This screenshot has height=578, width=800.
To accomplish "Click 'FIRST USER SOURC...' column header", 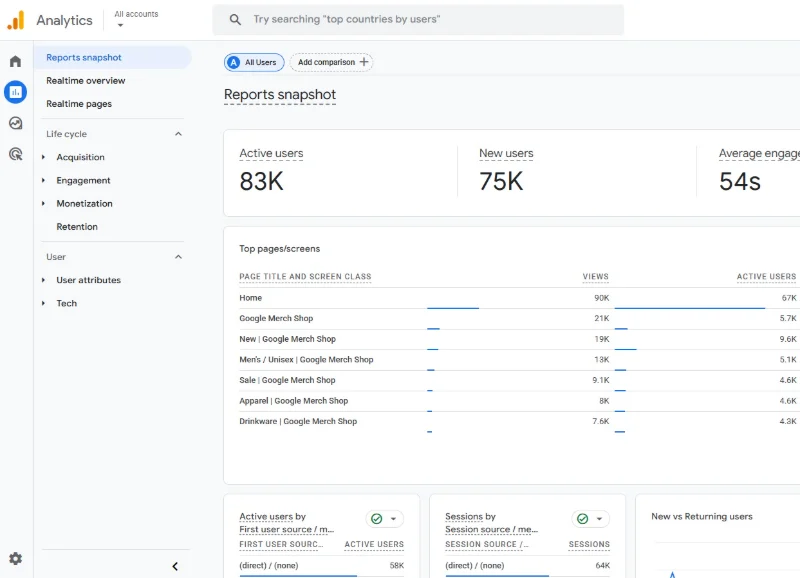I will coord(281,544).
